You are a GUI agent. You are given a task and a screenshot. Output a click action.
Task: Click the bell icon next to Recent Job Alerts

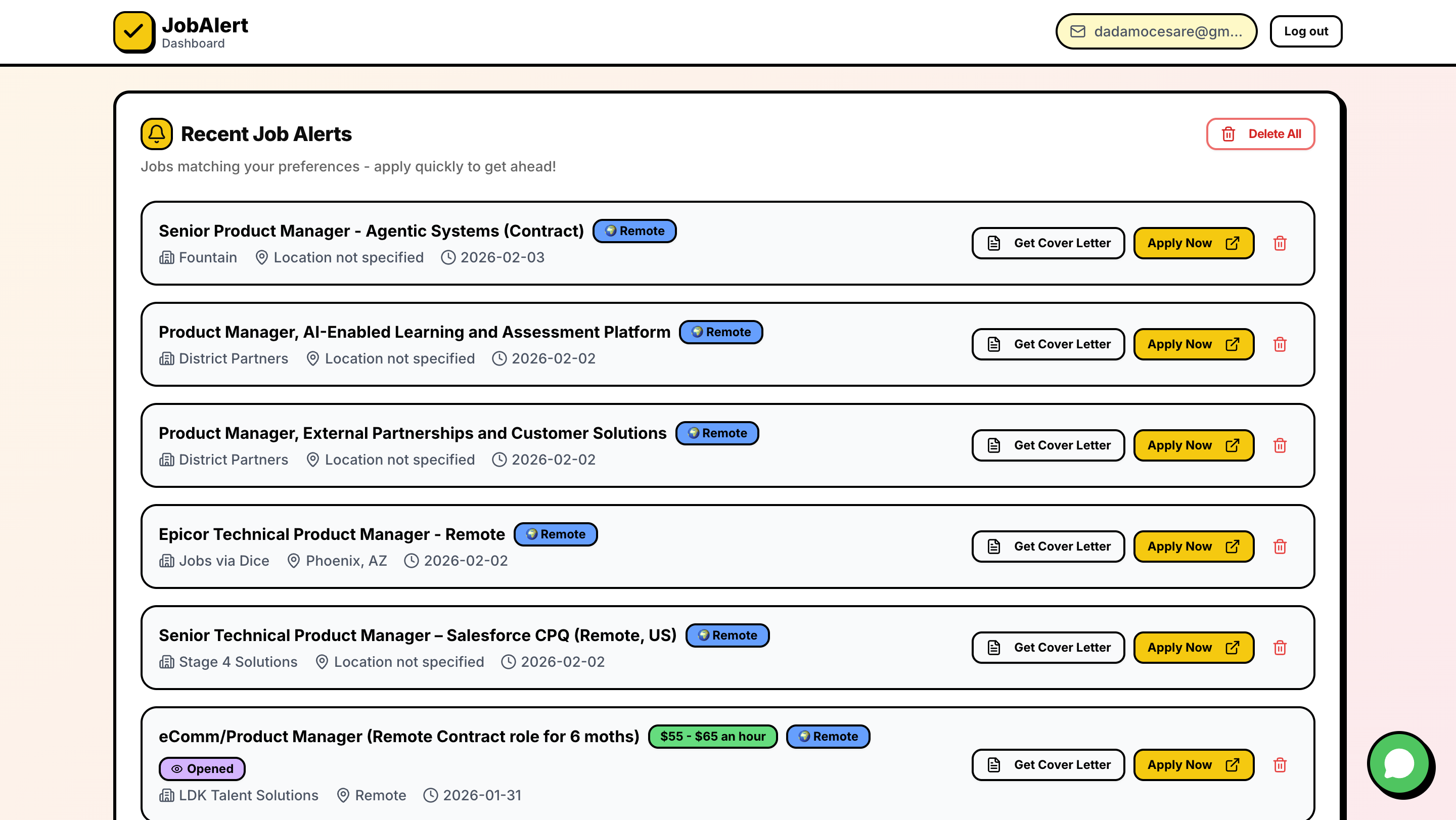point(156,134)
